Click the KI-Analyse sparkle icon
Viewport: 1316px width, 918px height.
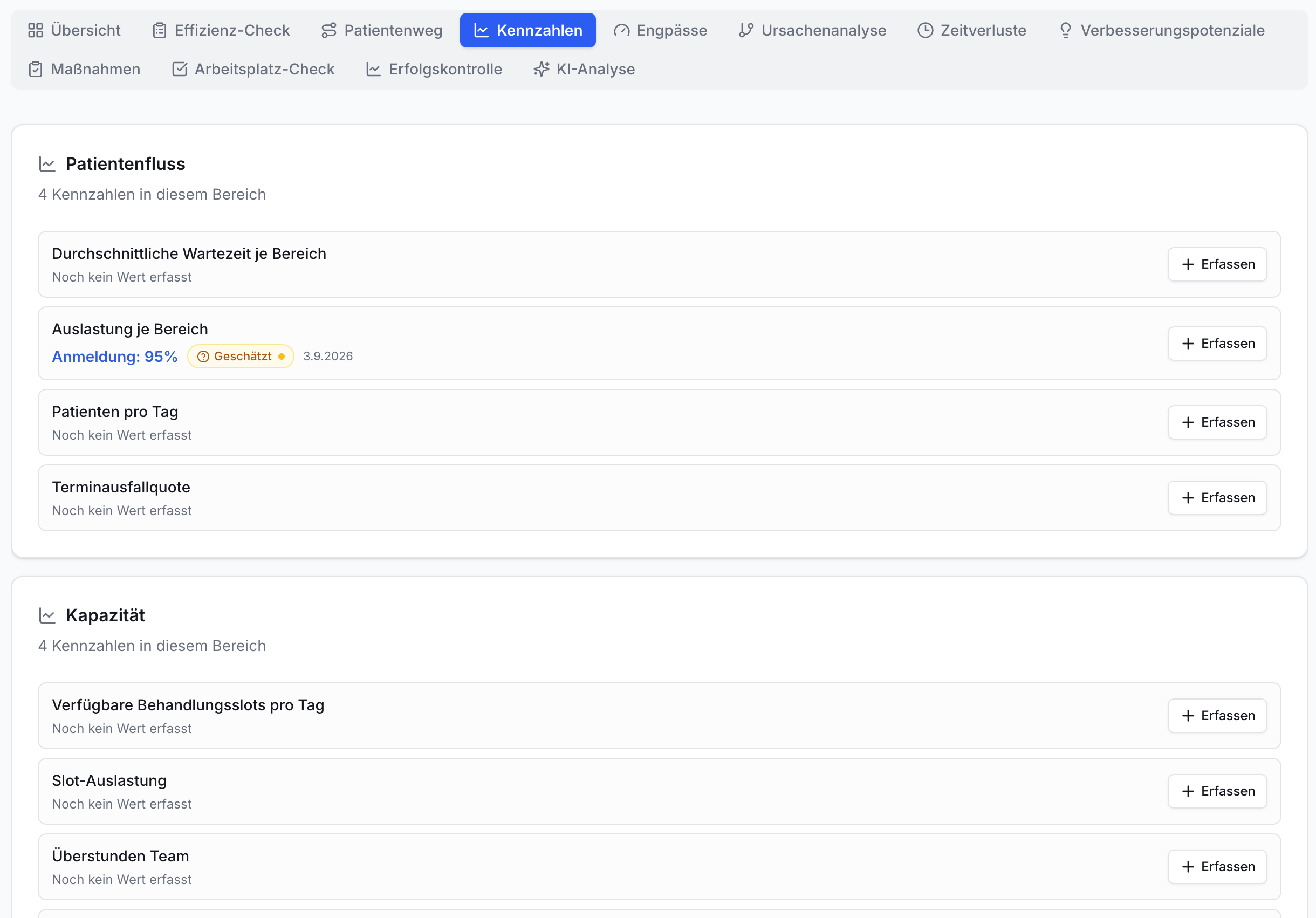click(x=542, y=70)
